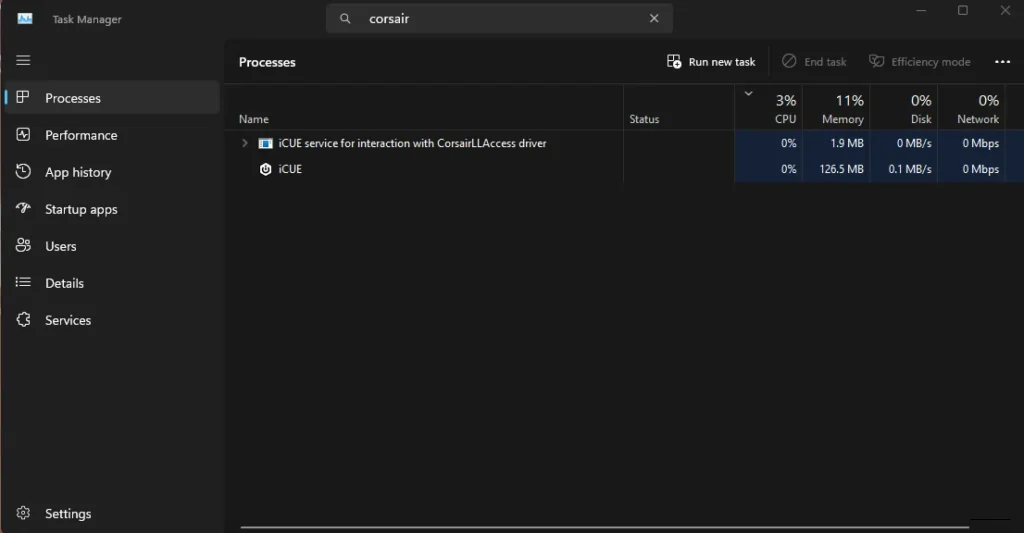
Task: Go to Startup apps
Action: 112,209
